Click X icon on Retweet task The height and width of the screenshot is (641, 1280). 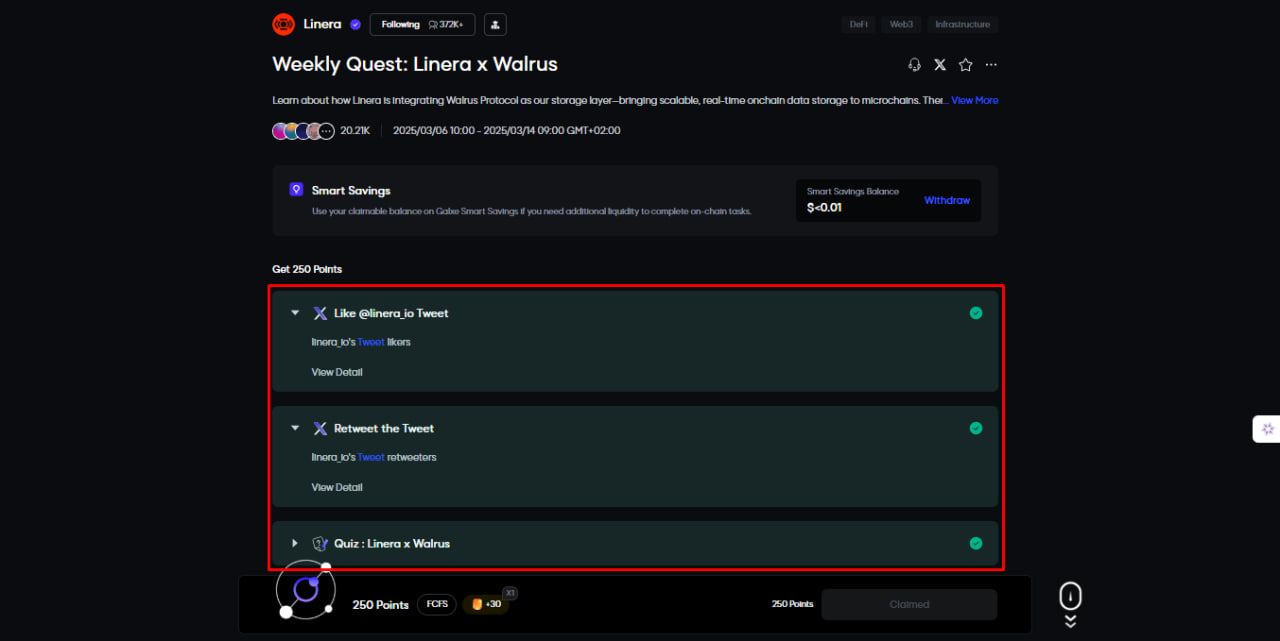pyautogui.click(x=320, y=428)
